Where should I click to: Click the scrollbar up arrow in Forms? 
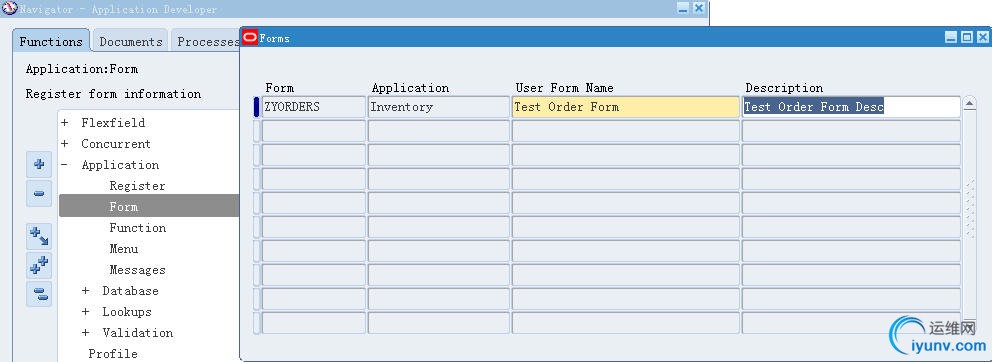coord(969,103)
